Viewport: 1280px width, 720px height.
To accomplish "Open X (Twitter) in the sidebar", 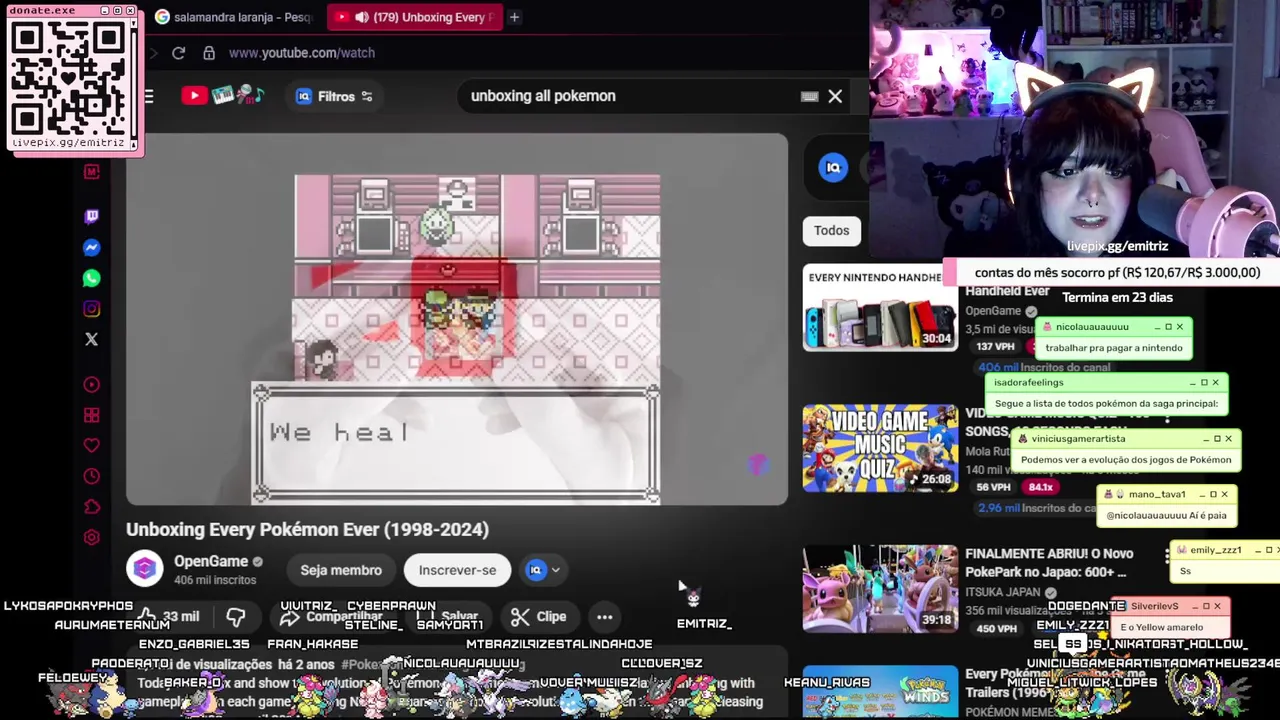I will (92, 340).
